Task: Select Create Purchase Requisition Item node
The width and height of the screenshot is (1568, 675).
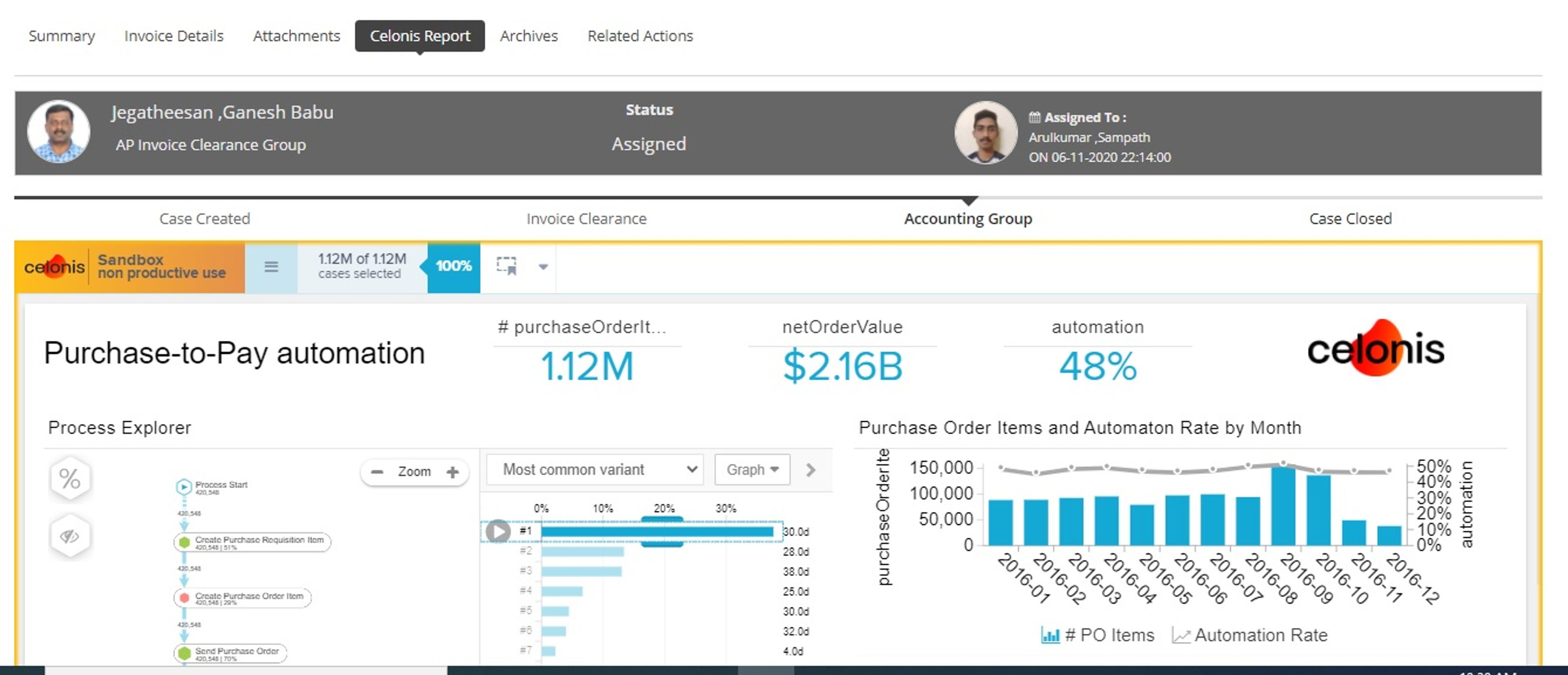Action: (x=252, y=542)
